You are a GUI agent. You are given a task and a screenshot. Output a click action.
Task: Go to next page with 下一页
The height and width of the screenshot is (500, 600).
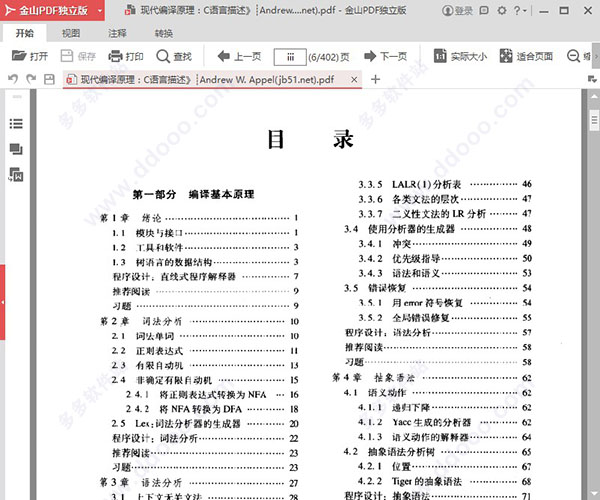pos(385,56)
